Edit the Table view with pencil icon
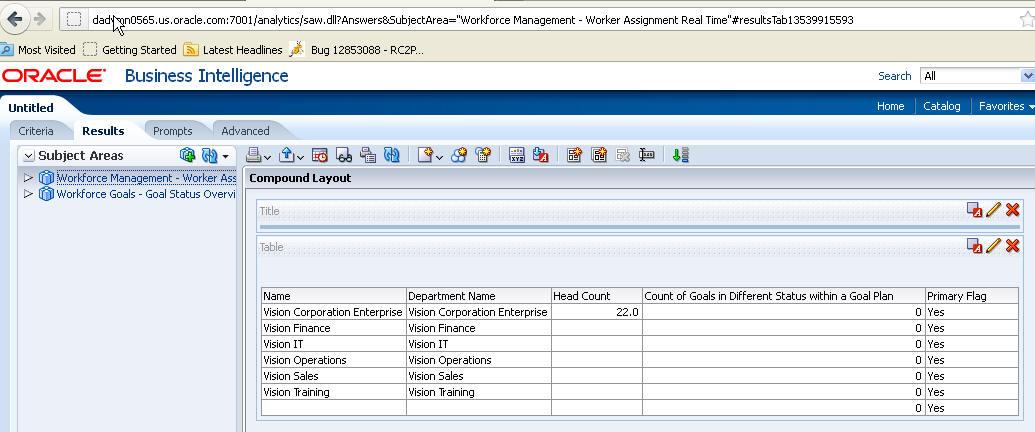 pyautogui.click(x=993, y=246)
